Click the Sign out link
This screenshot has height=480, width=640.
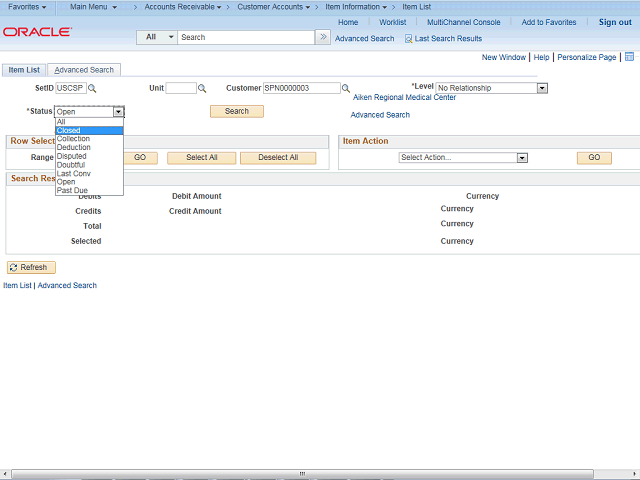[x=615, y=22]
